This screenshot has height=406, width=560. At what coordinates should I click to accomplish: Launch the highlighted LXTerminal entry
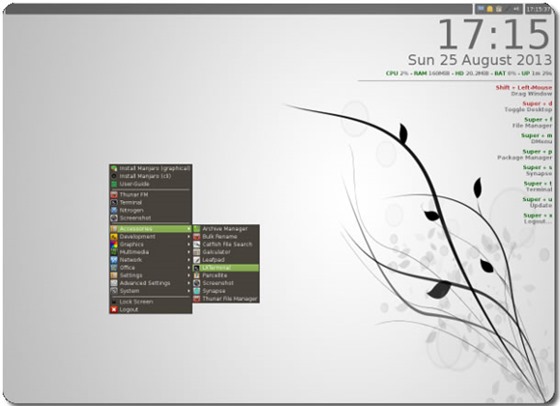(x=226, y=267)
